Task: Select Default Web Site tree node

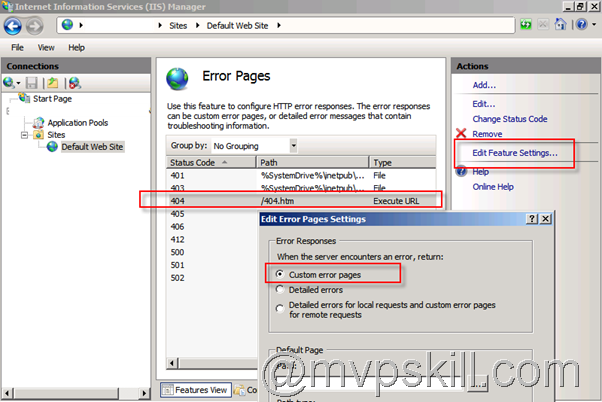Action: (x=92, y=147)
